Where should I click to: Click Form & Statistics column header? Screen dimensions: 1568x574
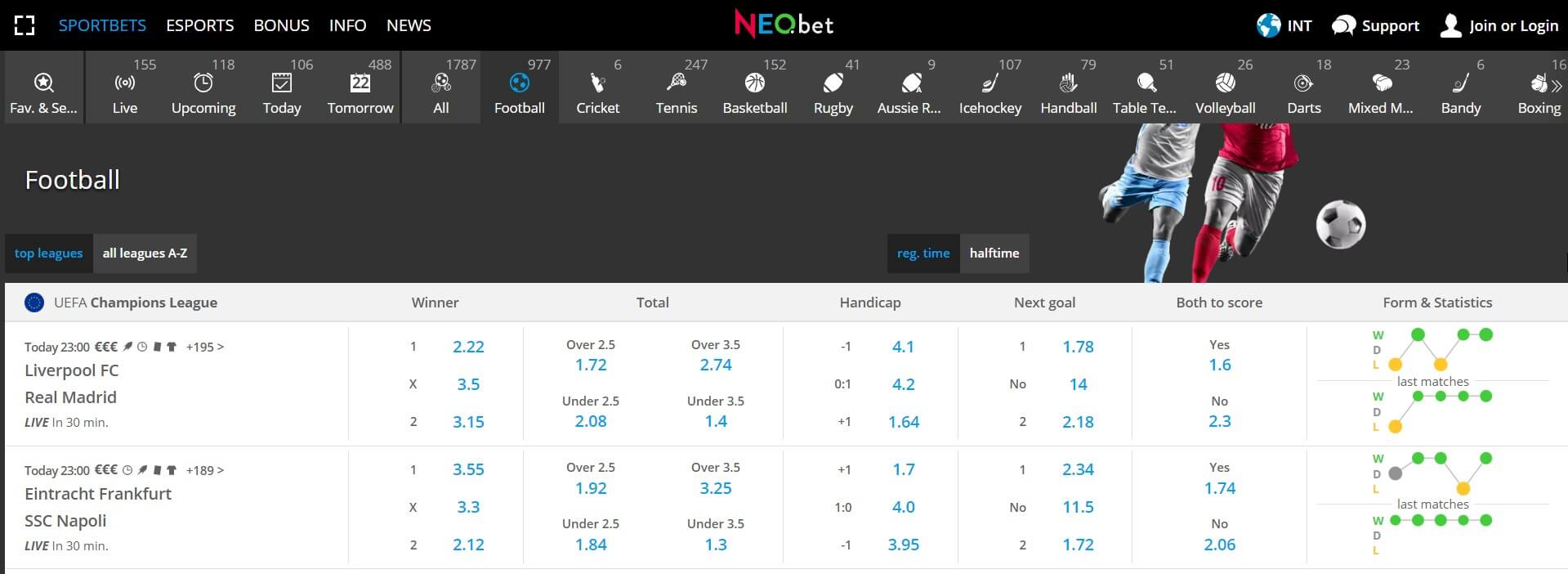pyautogui.click(x=1437, y=303)
